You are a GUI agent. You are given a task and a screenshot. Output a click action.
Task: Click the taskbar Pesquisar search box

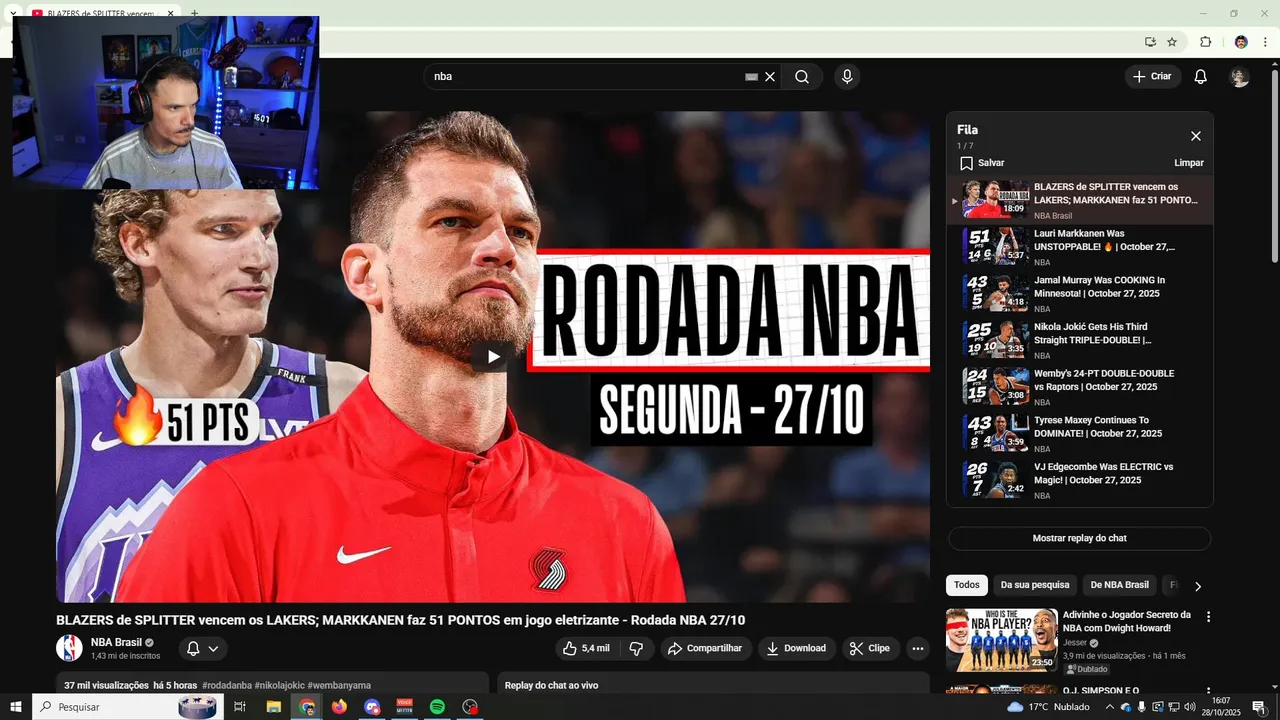(127, 707)
